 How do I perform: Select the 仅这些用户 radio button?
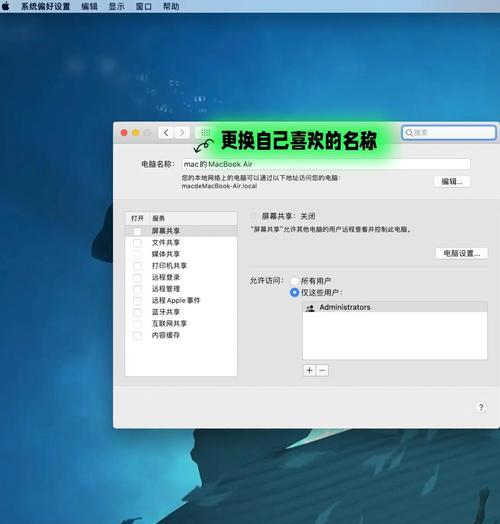294,292
